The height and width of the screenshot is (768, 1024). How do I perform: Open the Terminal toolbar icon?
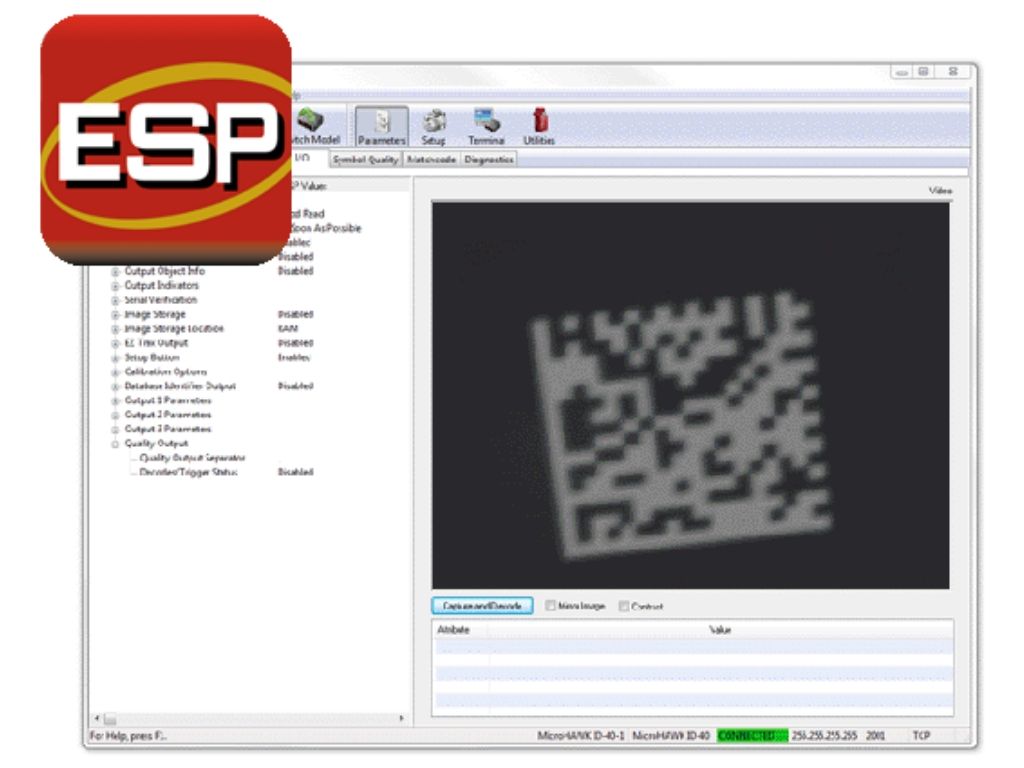click(486, 127)
